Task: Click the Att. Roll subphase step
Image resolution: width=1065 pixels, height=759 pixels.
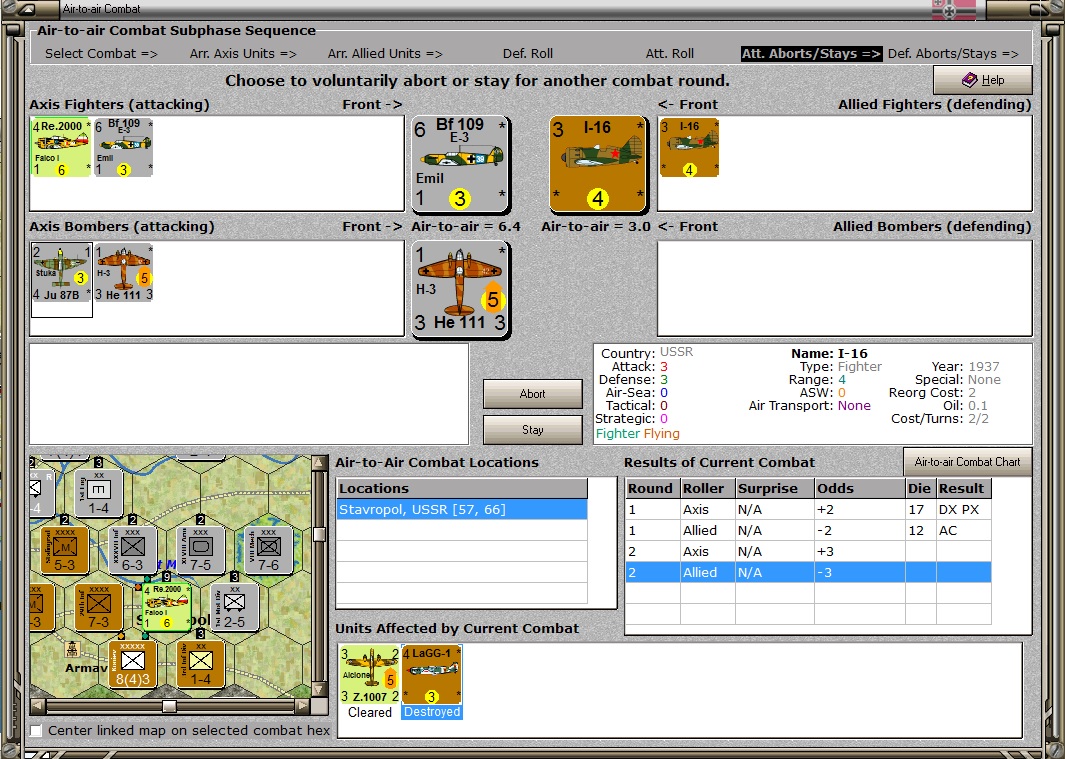Action: pyautogui.click(x=670, y=54)
